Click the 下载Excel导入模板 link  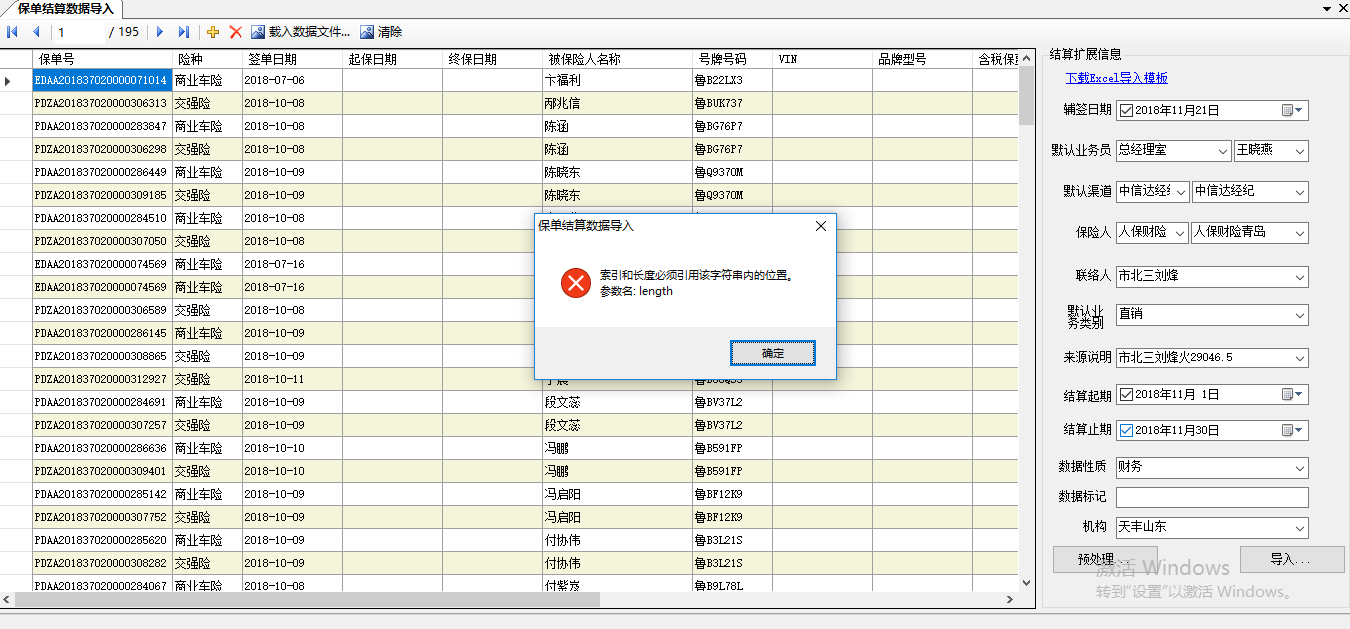click(1116, 78)
